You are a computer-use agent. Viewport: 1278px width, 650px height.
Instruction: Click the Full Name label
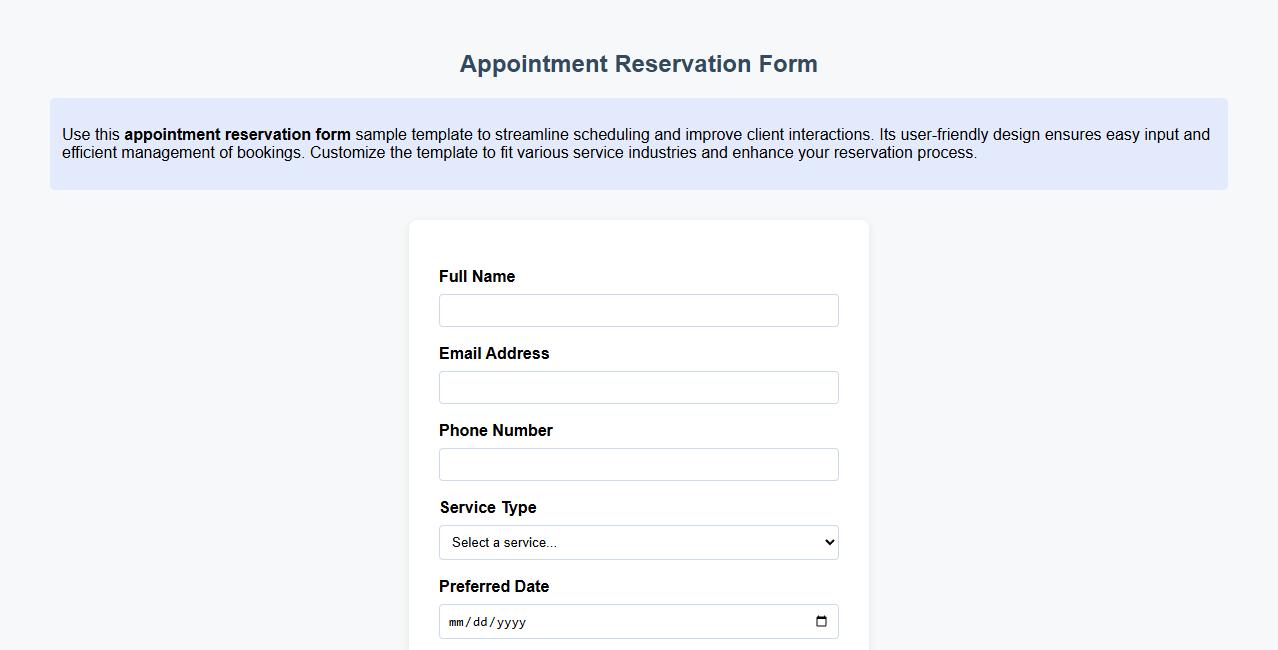pos(477,276)
